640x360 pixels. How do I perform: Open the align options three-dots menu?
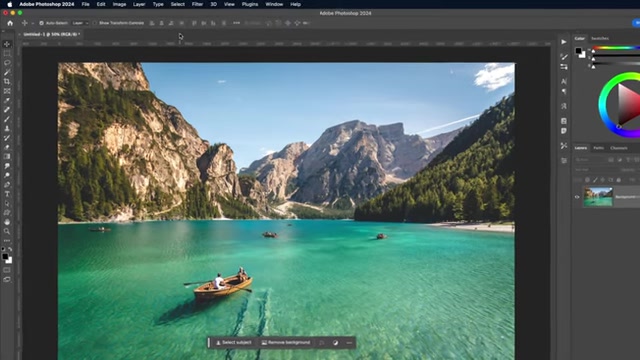(x=236, y=23)
